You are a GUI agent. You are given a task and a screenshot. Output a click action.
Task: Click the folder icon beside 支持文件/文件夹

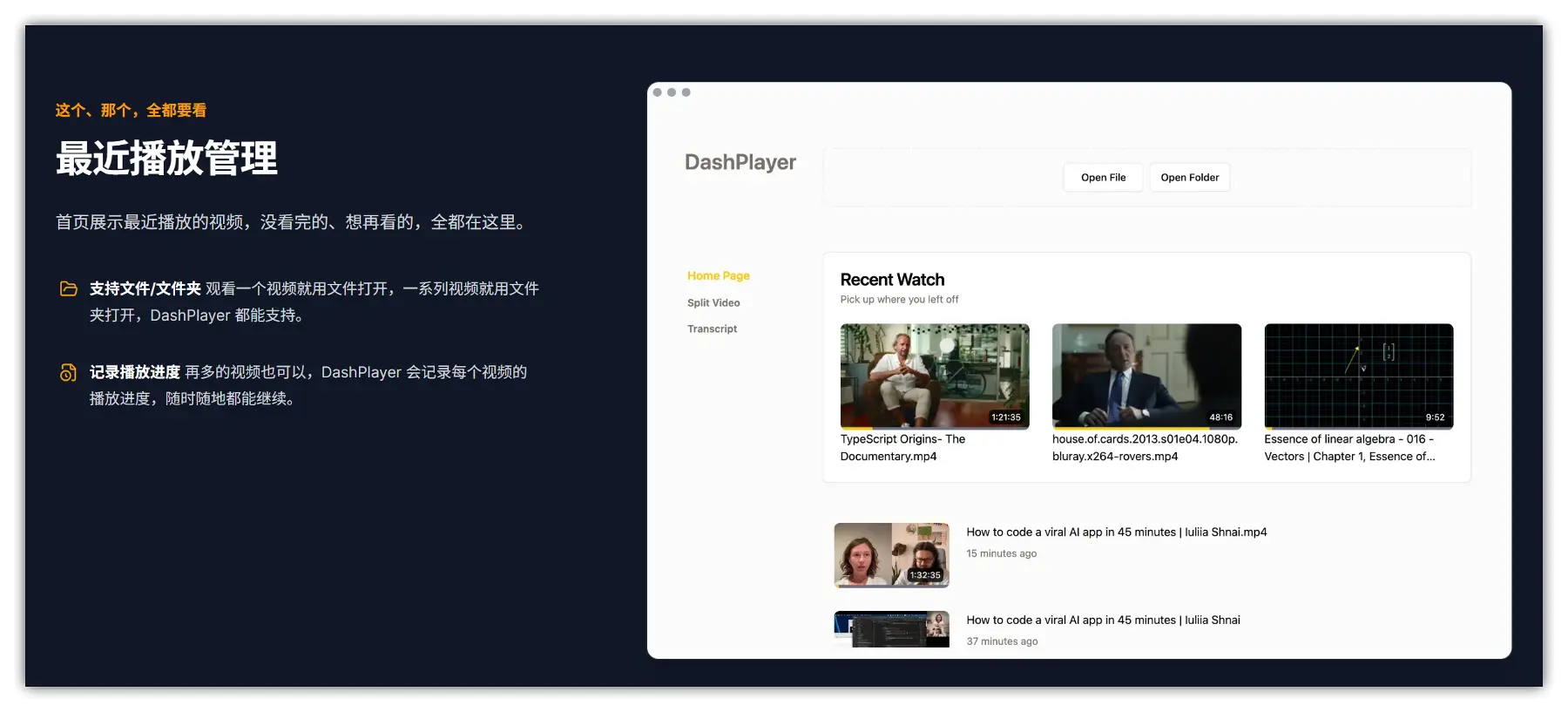68,288
